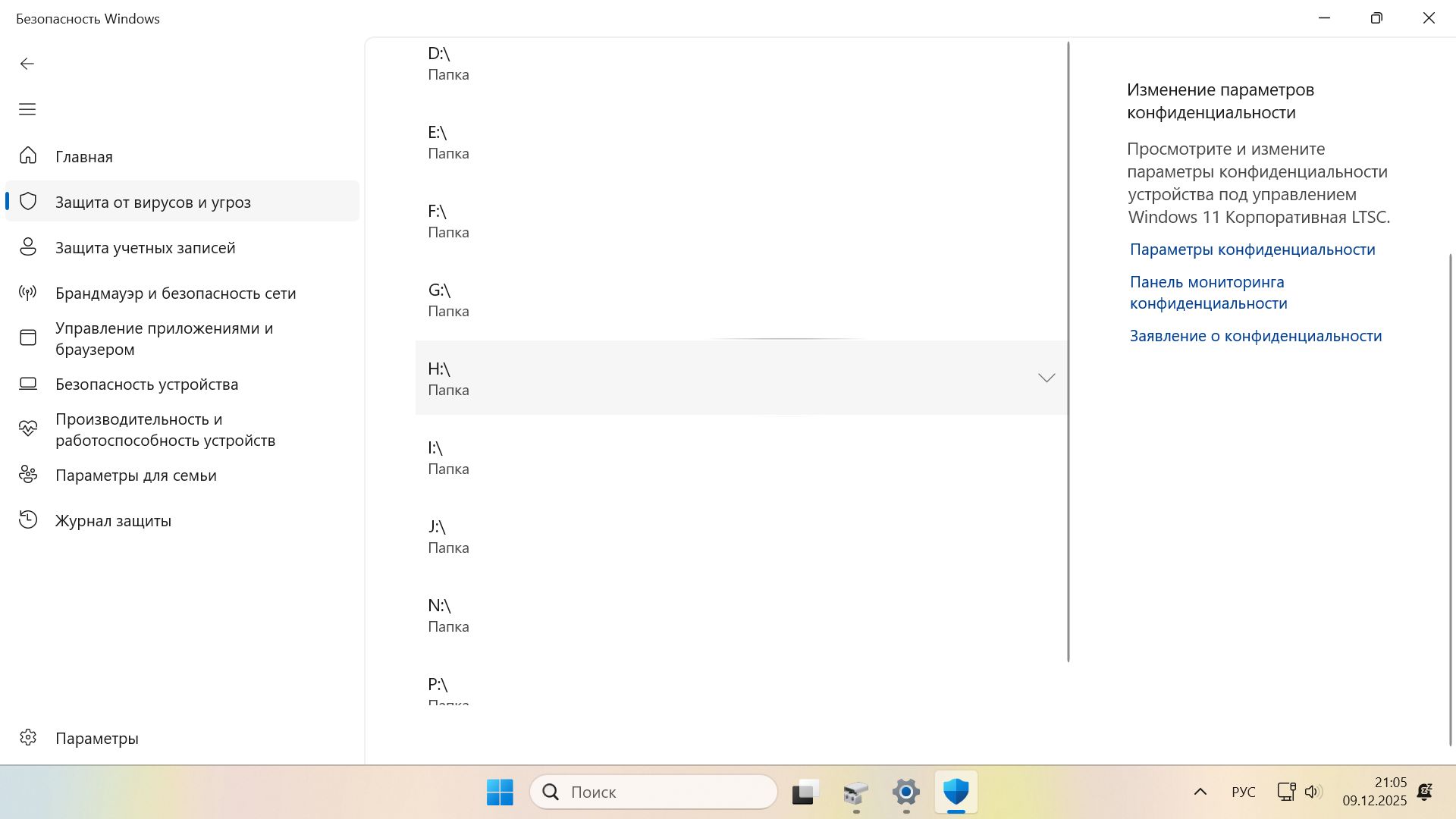Click the firewall network signal icon
This screenshot has height=819, width=1456.
28,293
